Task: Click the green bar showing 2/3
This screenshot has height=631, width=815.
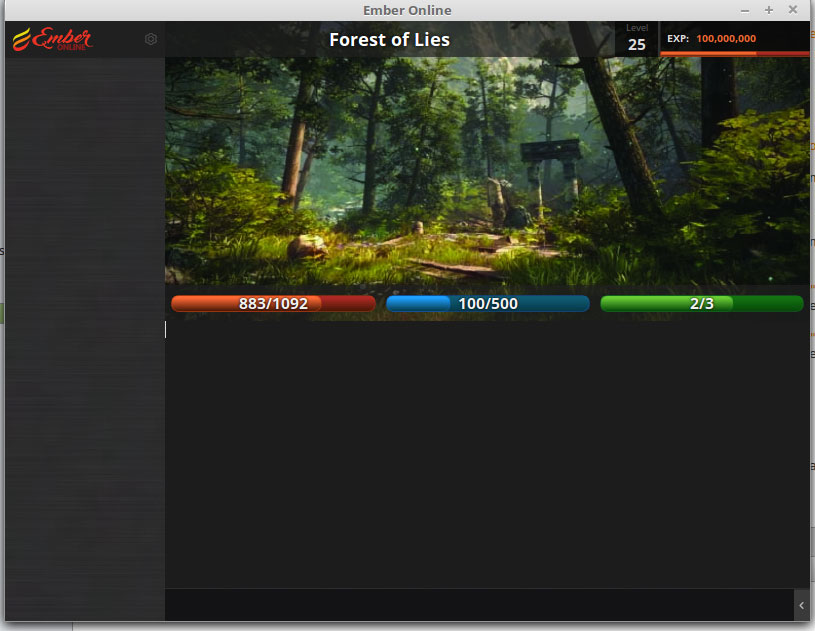Action: coord(701,304)
